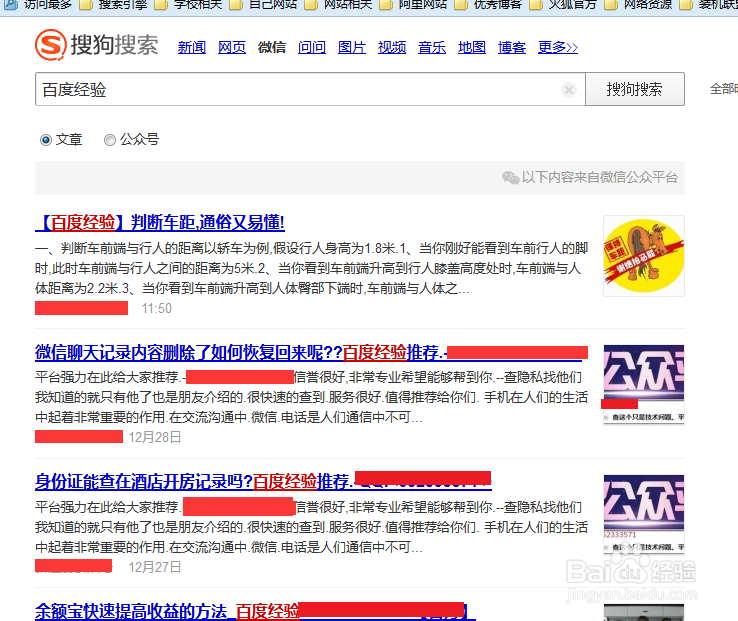Screen dimensions: 738x621
Task: Click the 11:50 timestamp text
Action: [x=157, y=308]
